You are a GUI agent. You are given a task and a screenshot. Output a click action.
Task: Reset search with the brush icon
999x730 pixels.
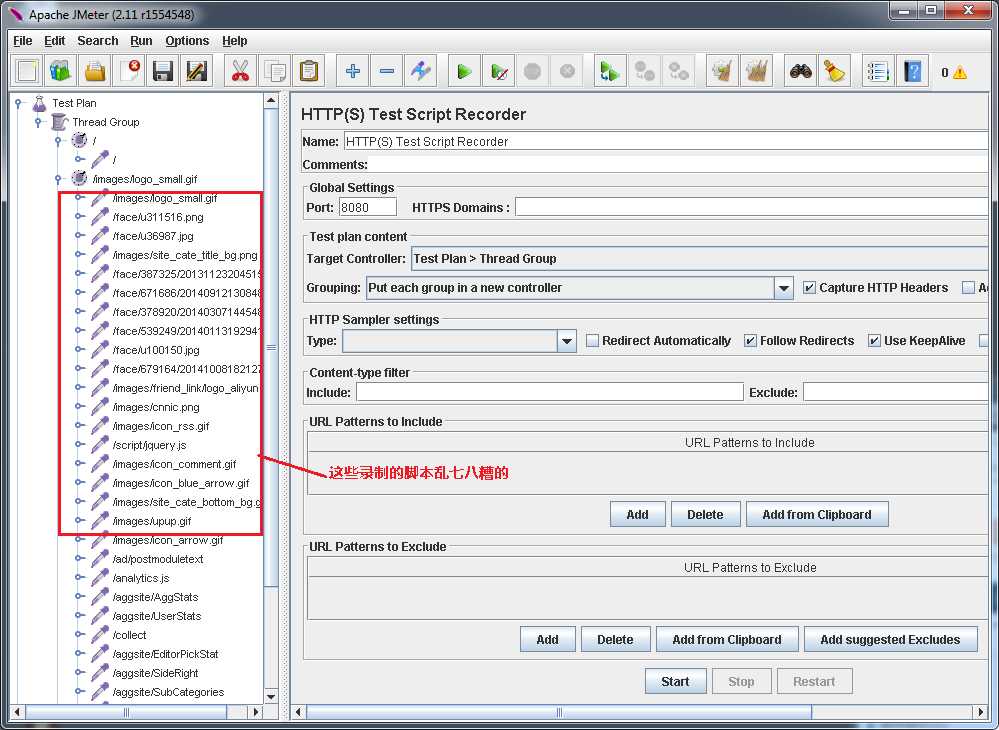[x=834, y=71]
